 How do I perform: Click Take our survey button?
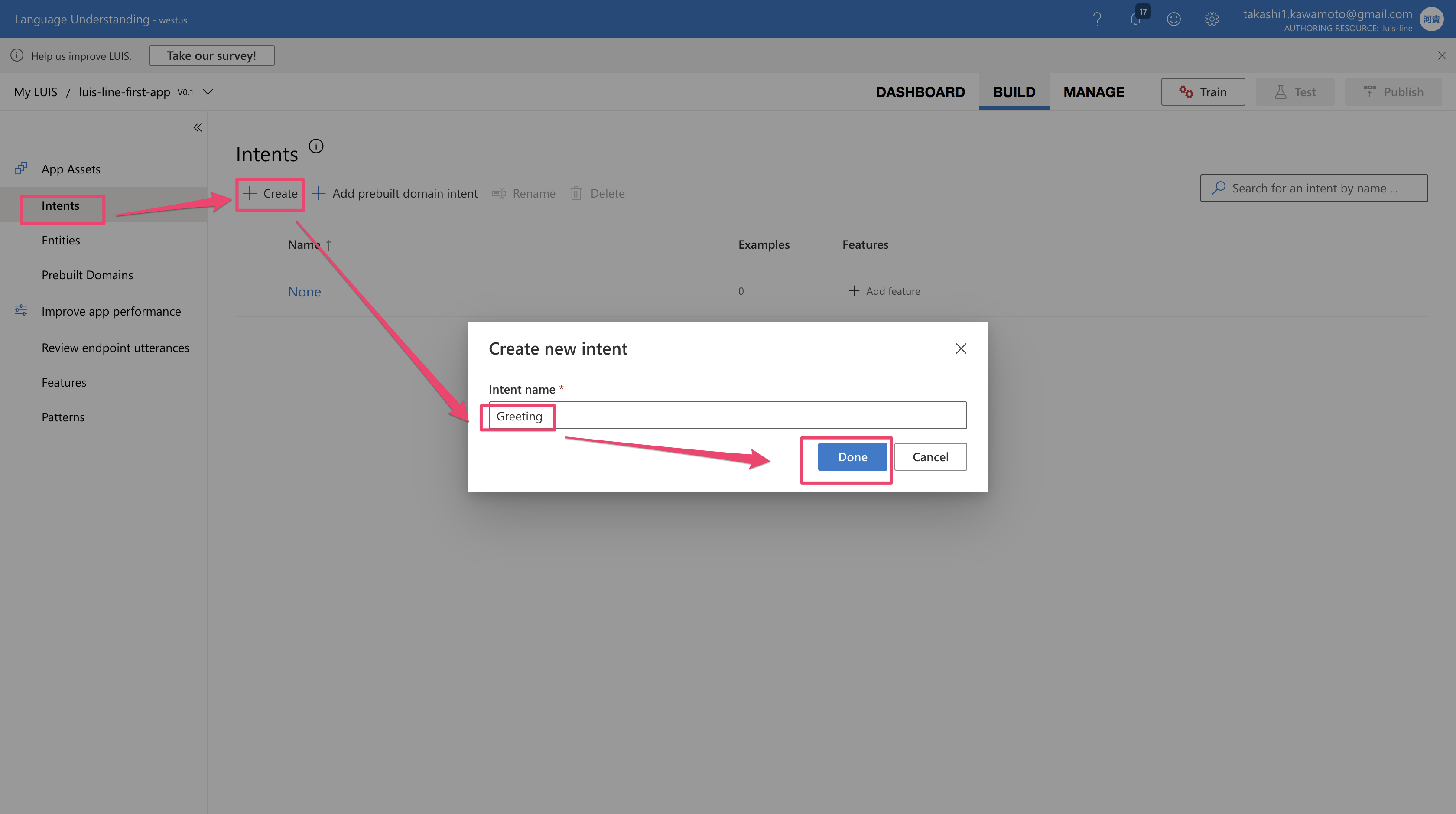coord(211,55)
